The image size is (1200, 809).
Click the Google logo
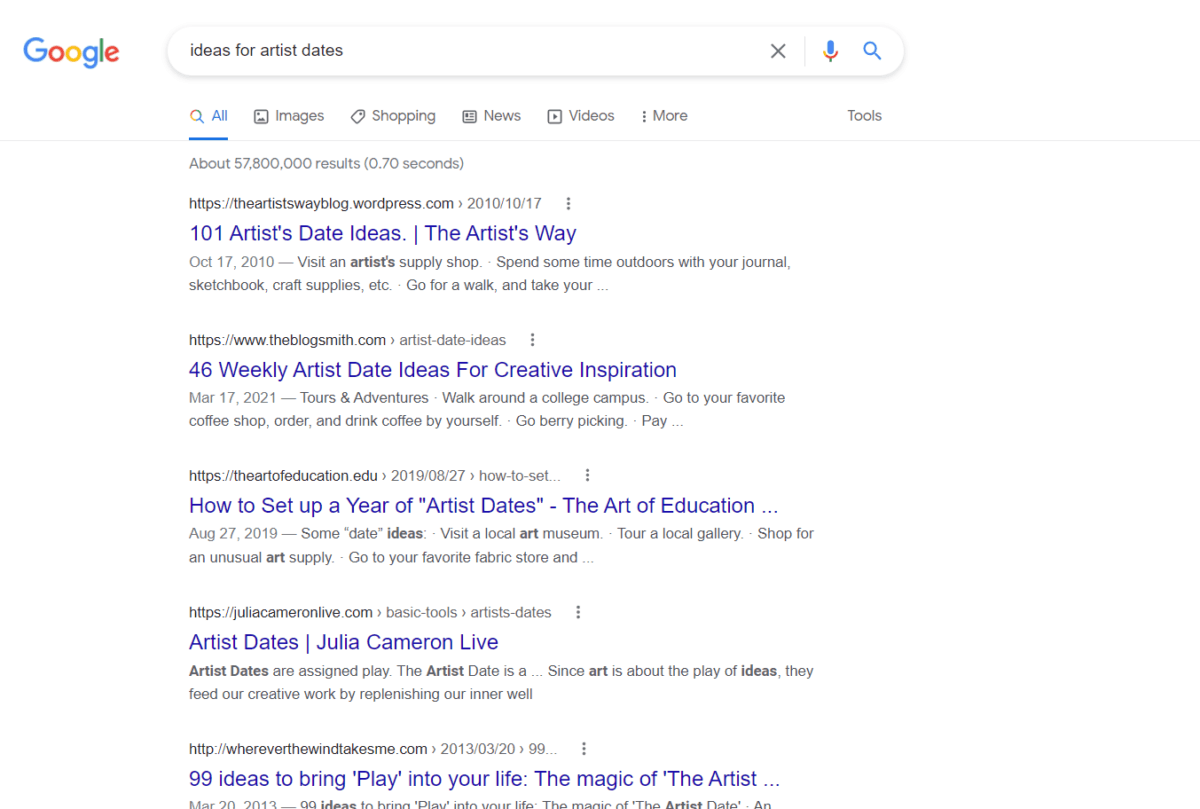pos(70,52)
